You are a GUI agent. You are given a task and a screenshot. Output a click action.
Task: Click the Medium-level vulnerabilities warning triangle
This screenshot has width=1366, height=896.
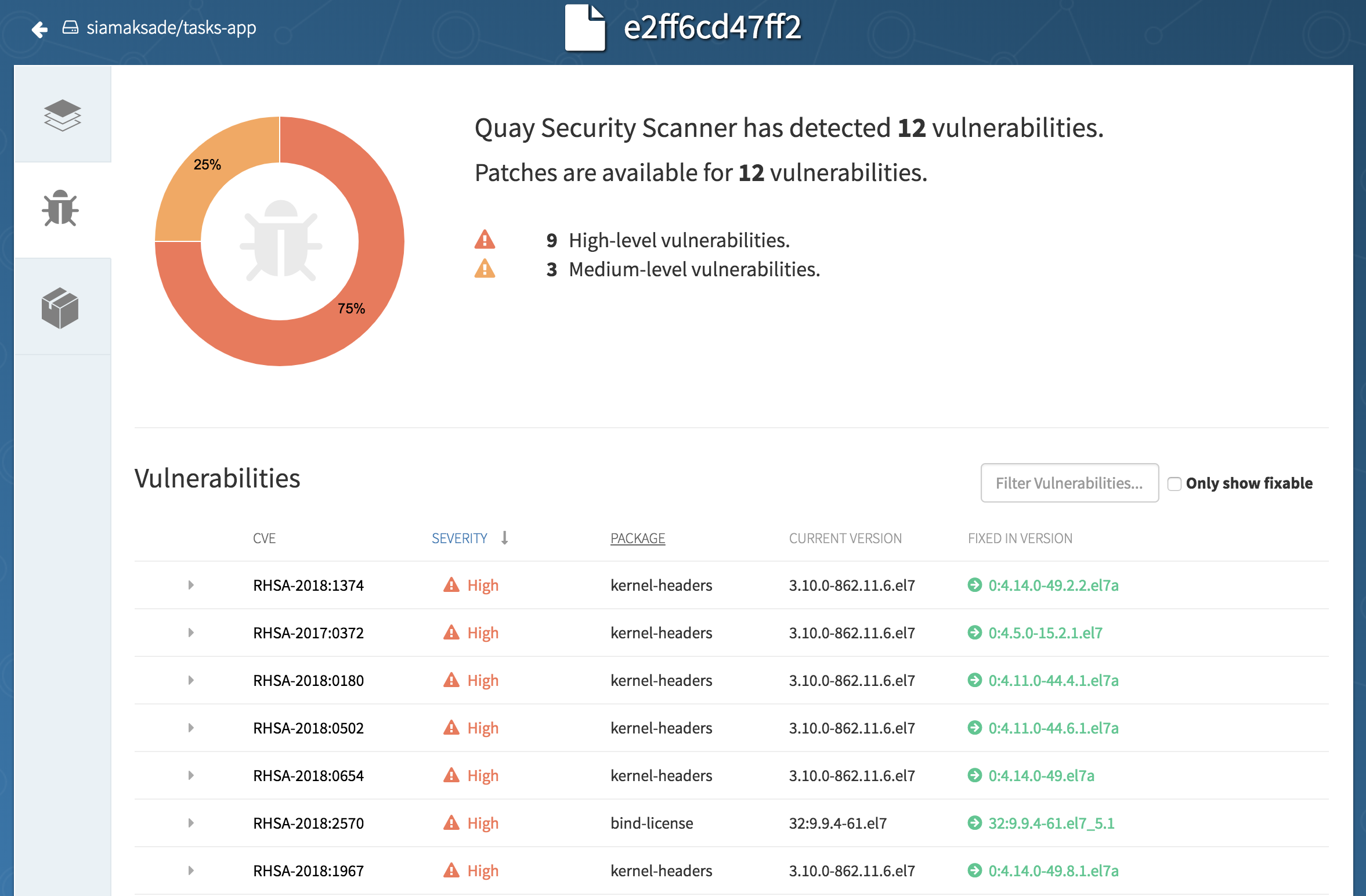coord(485,269)
